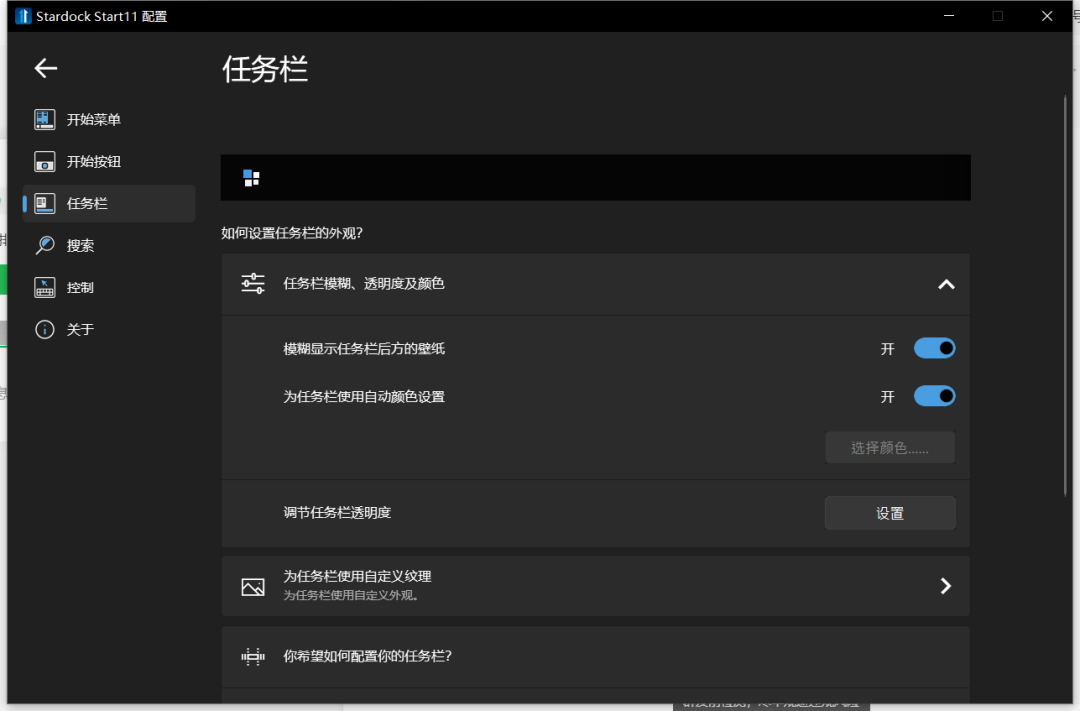Go to the 搜索 settings page
This screenshot has height=711, width=1080.
pos(109,245)
